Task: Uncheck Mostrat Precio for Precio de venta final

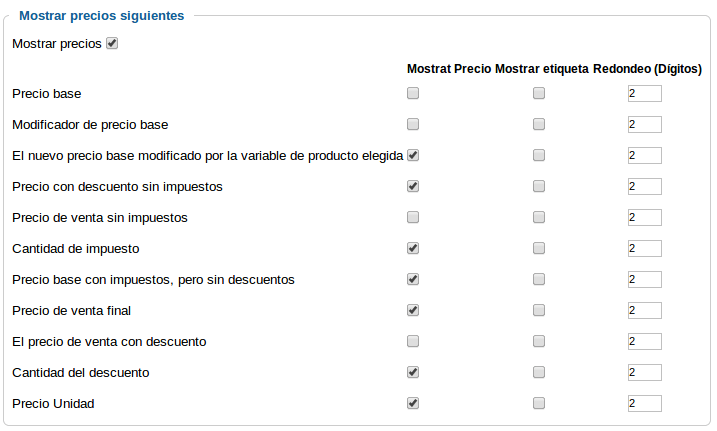Action: tap(413, 310)
